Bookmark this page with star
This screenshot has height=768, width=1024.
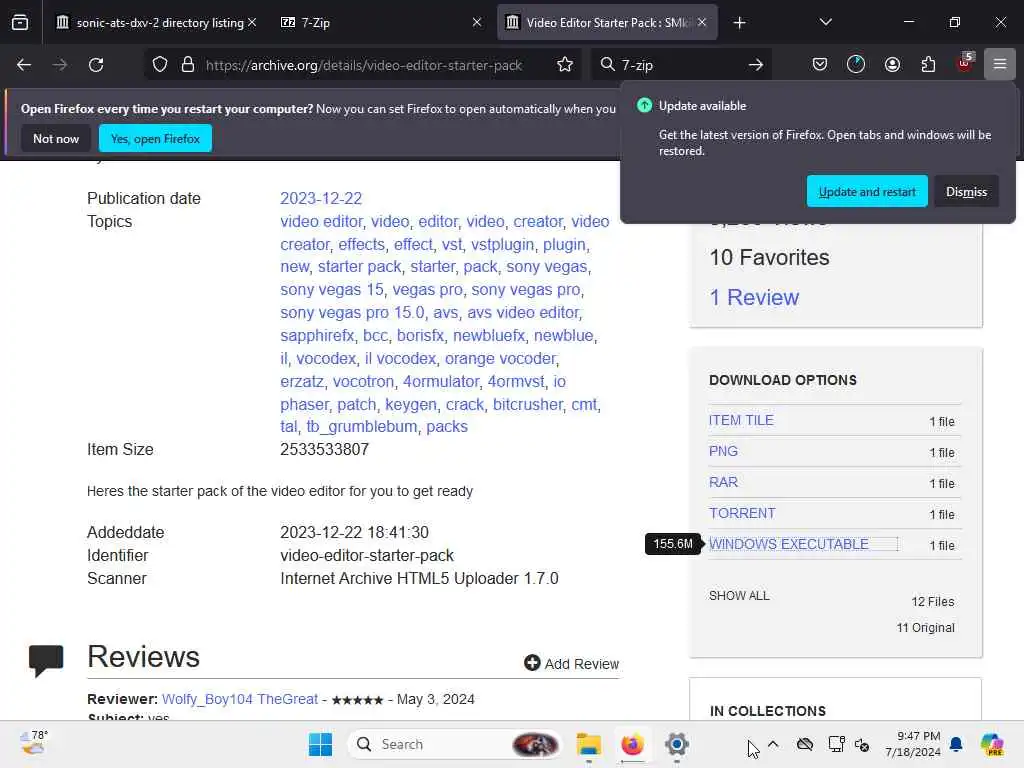click(x=565, y=65)
